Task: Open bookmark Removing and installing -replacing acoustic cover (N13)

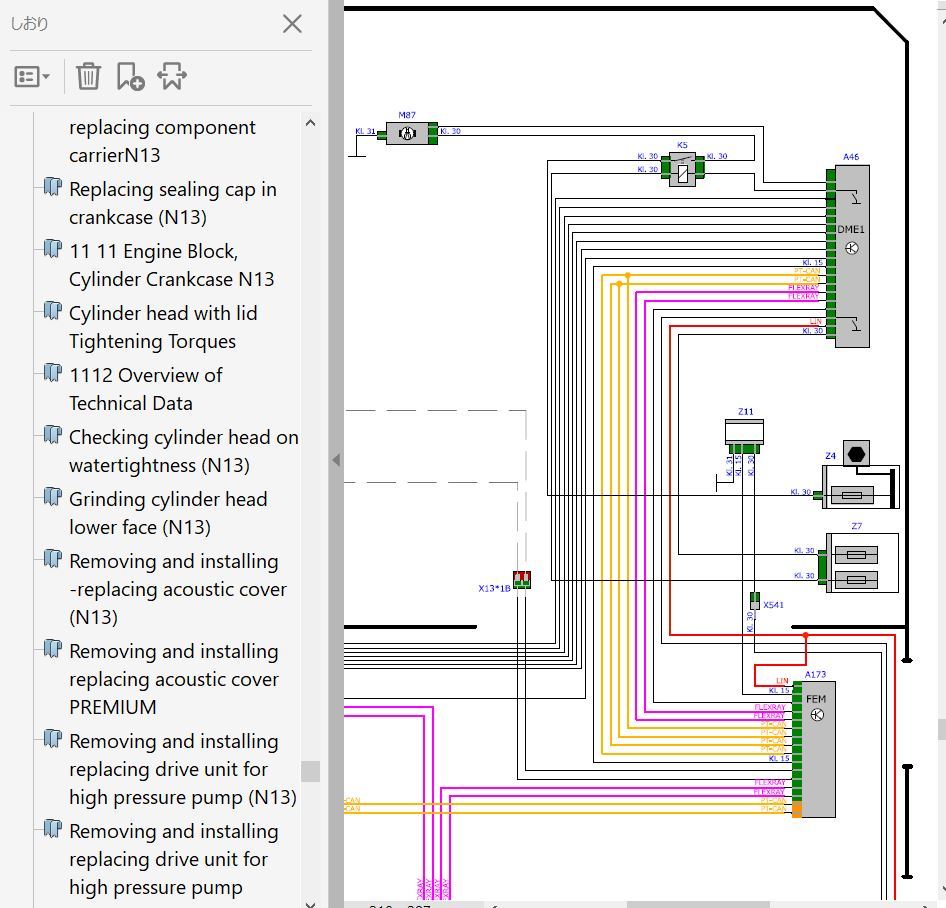Action: [x=178, y=589]
